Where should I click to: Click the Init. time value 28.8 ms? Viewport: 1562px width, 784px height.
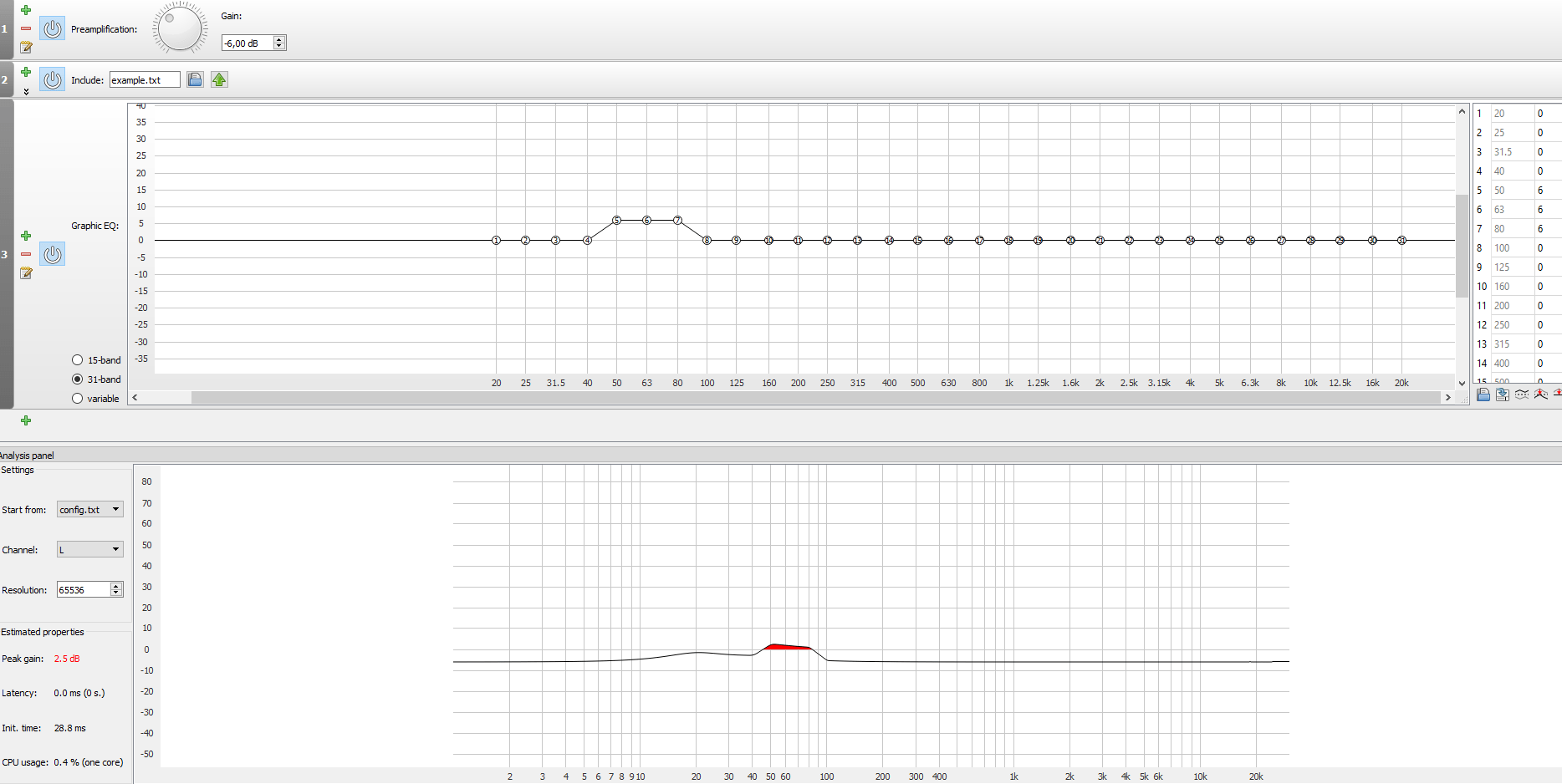pyautogui.click(x=70, y=728)
